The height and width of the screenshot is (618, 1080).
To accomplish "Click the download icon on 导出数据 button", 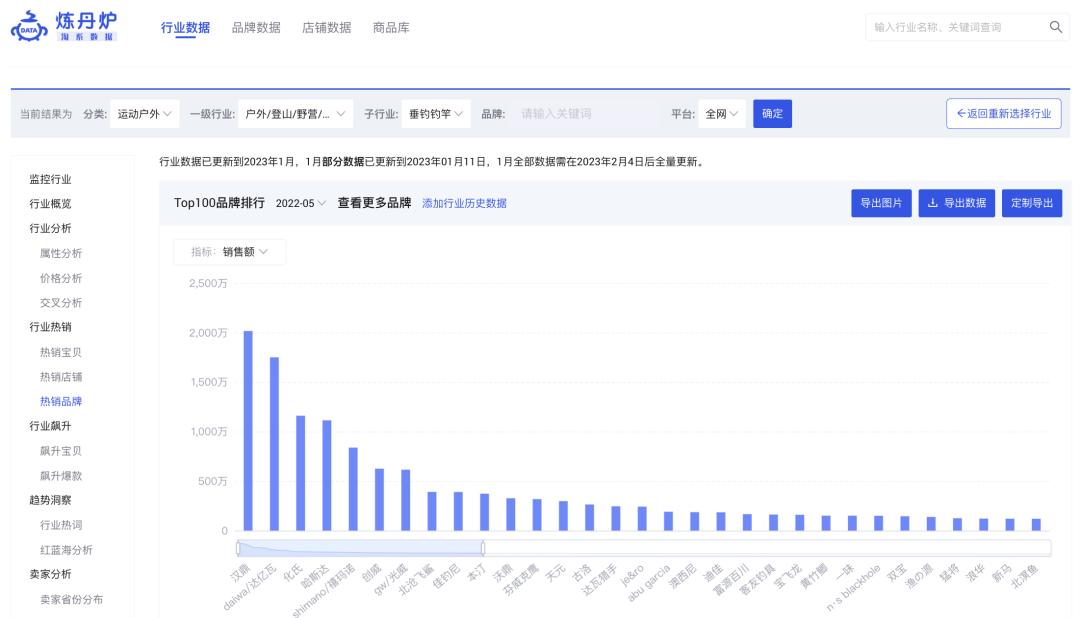I will [930, 203].
